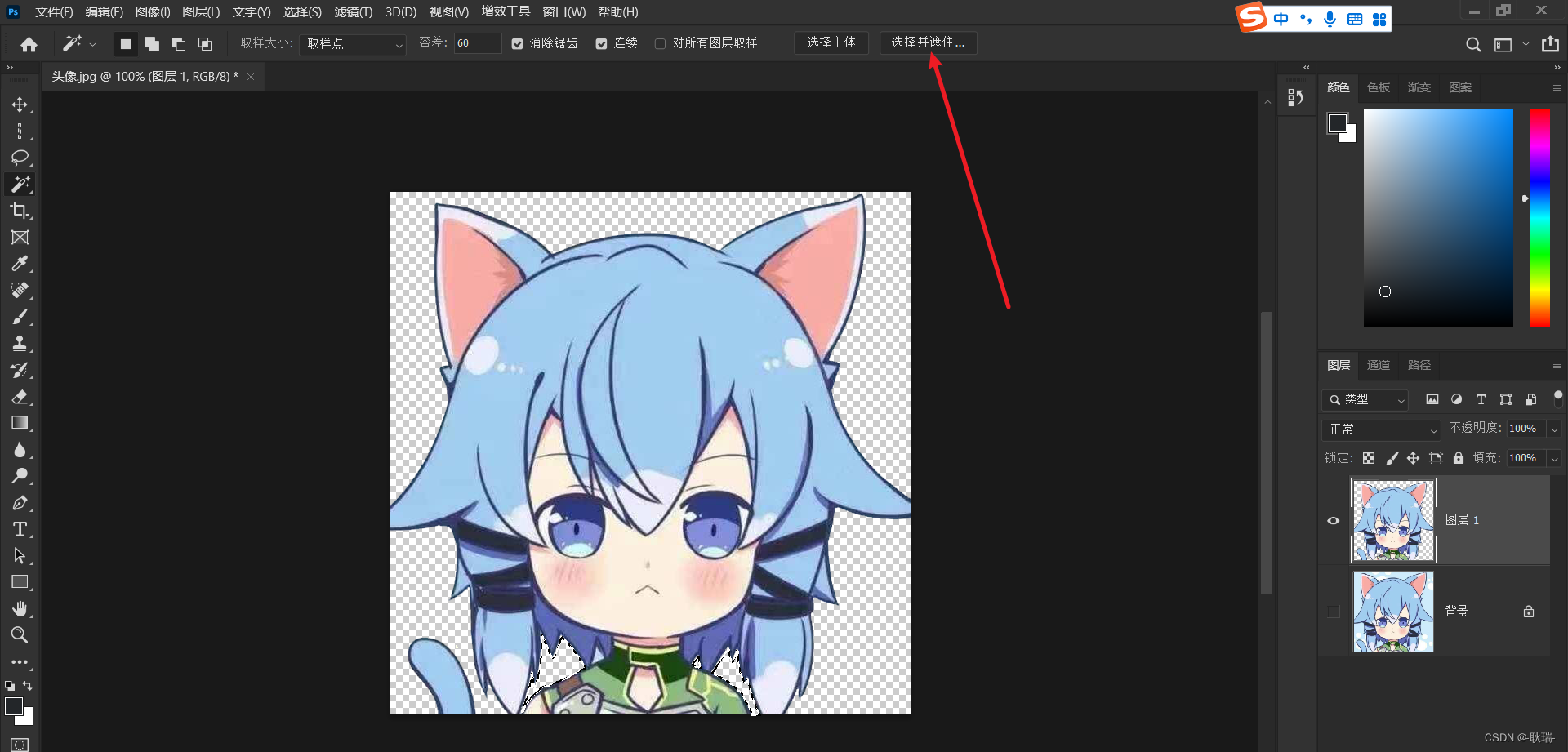Open the 不透明度 slider dropdown arrow
Screen dimensions: 1568x752
1554,429
